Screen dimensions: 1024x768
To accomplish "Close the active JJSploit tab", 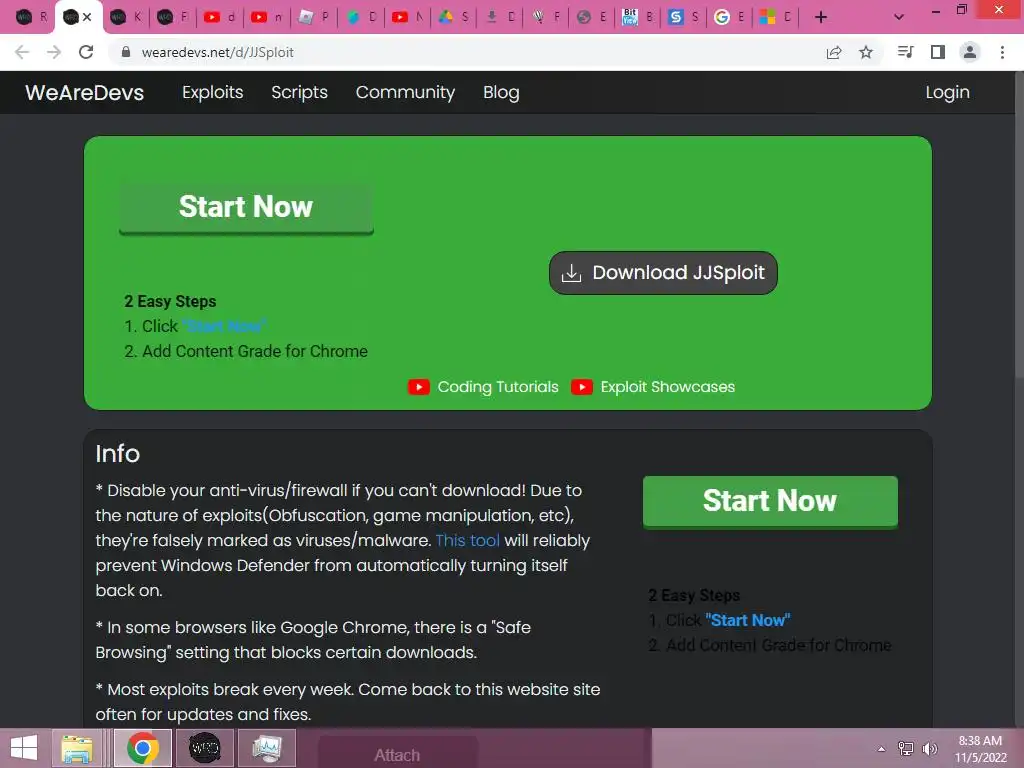I will 88,18.
